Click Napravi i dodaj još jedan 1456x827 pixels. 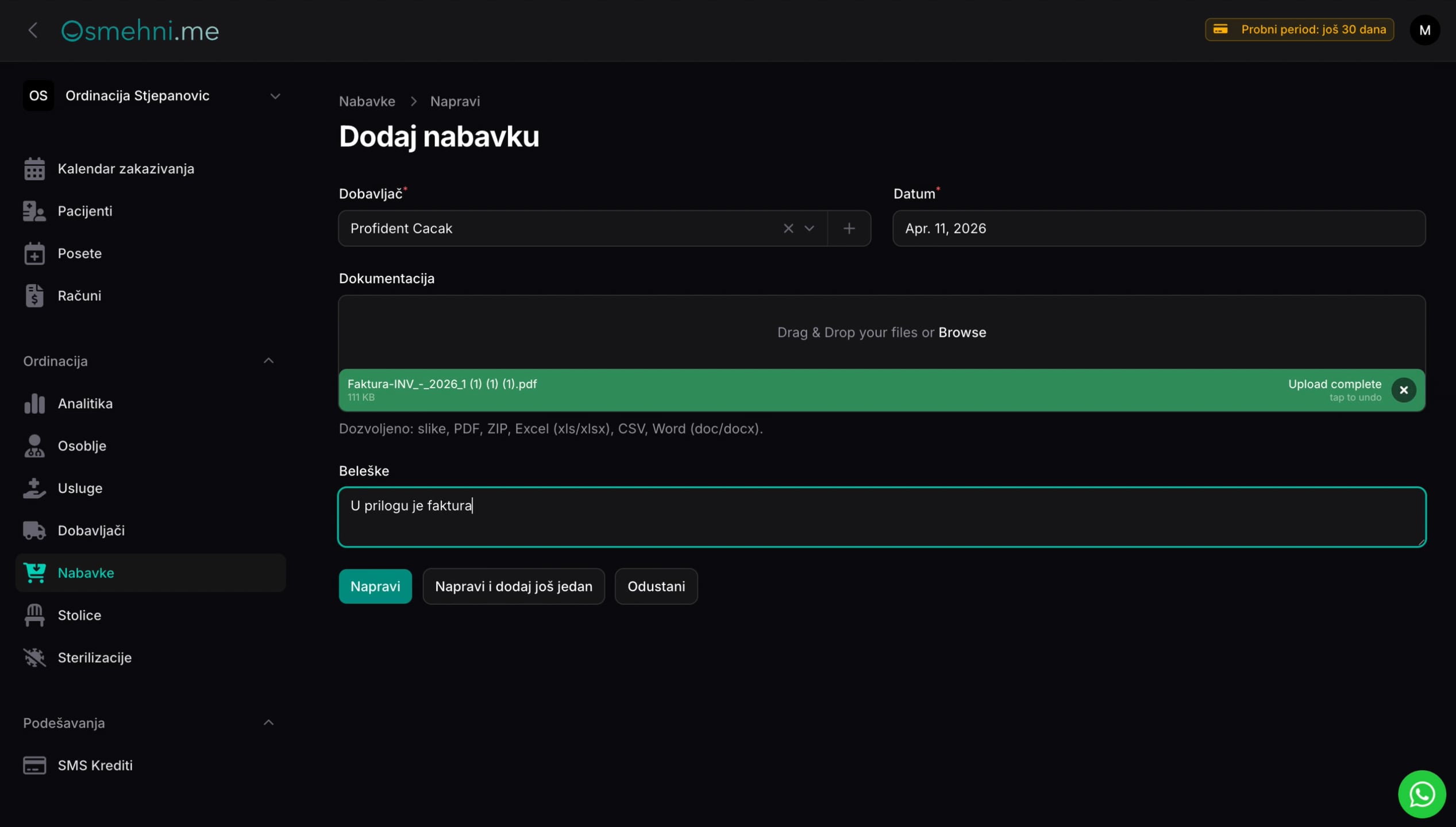pos(513,586)
